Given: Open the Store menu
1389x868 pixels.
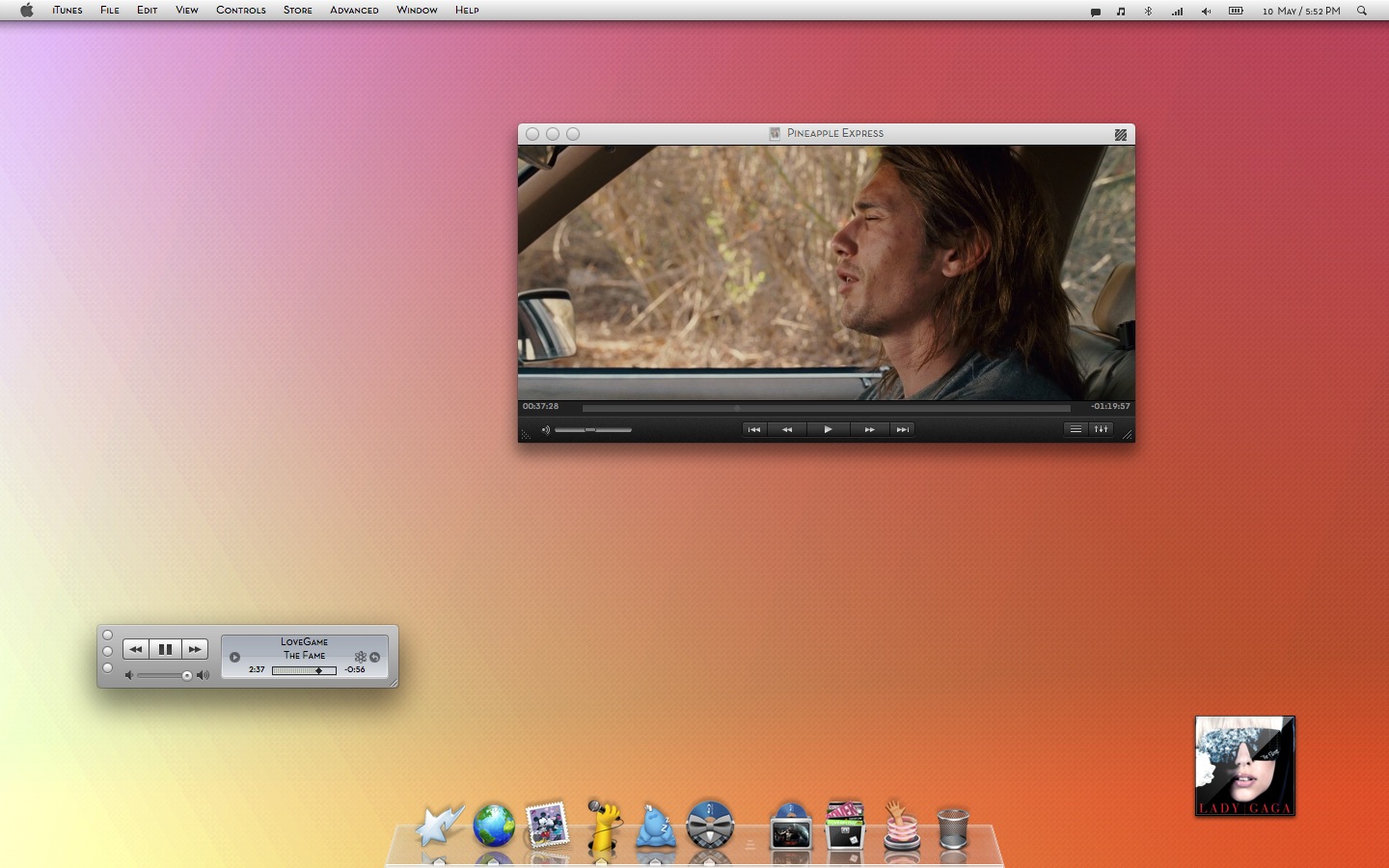Looking at the screenshot, I should click(x=298, y=10).
